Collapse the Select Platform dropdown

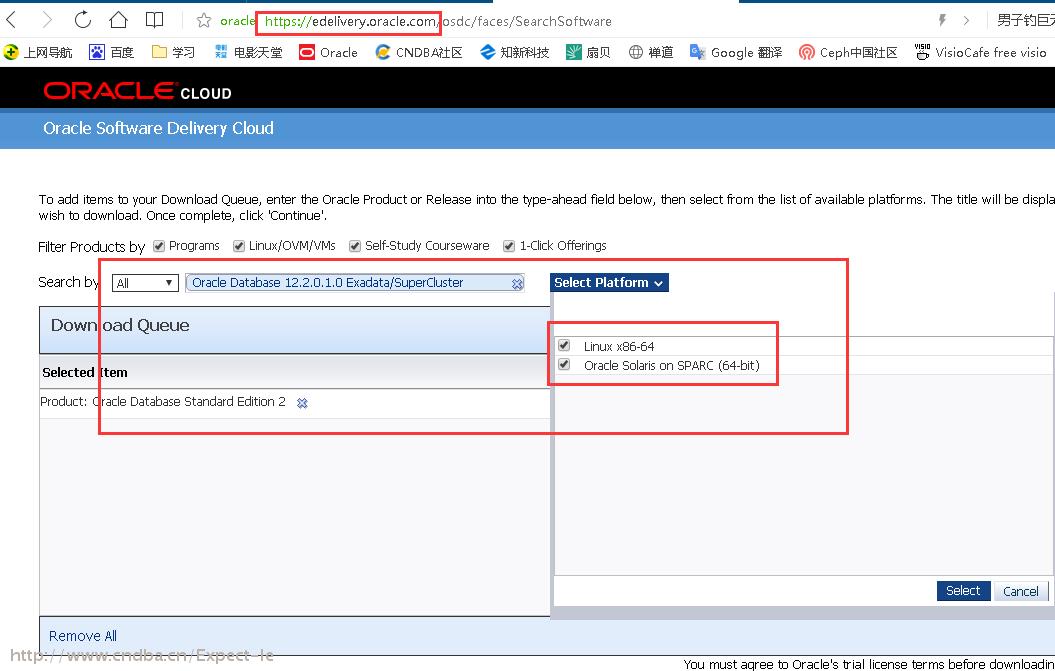coord(609,283)
